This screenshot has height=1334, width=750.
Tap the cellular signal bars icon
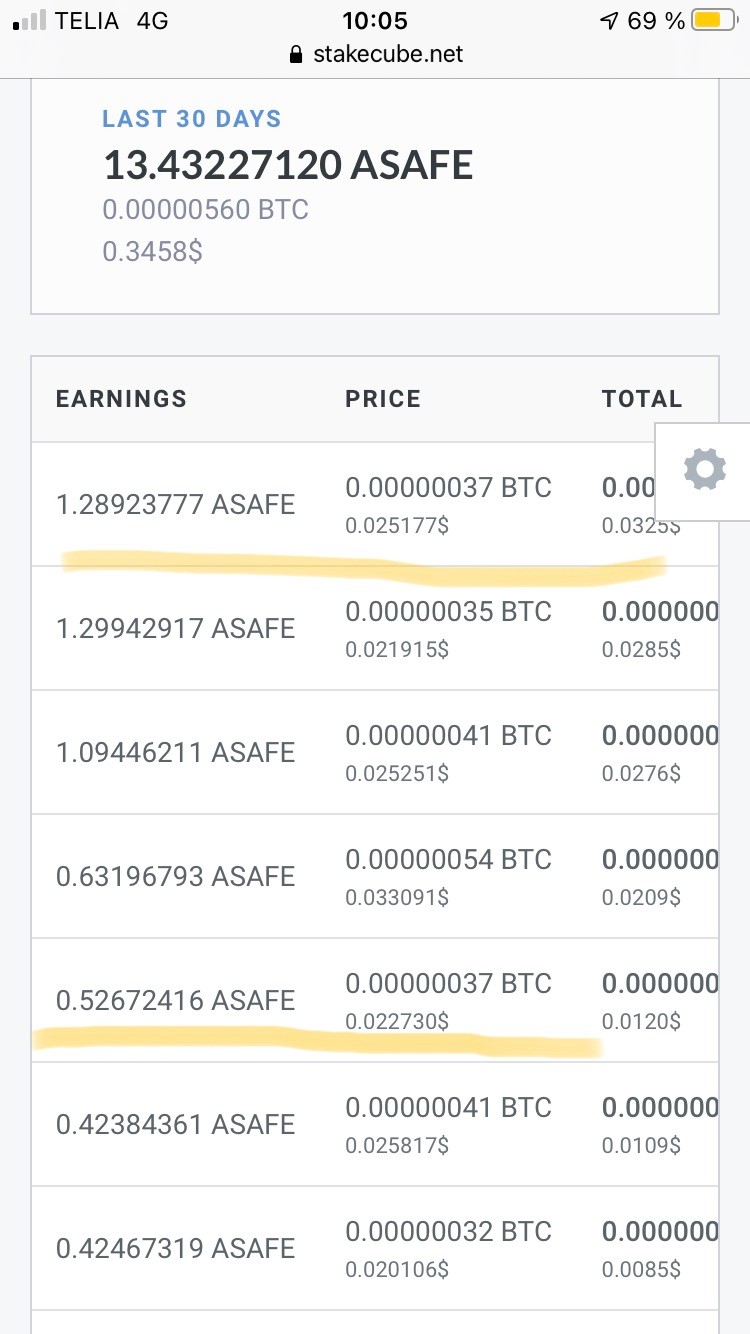click(29, 21)
